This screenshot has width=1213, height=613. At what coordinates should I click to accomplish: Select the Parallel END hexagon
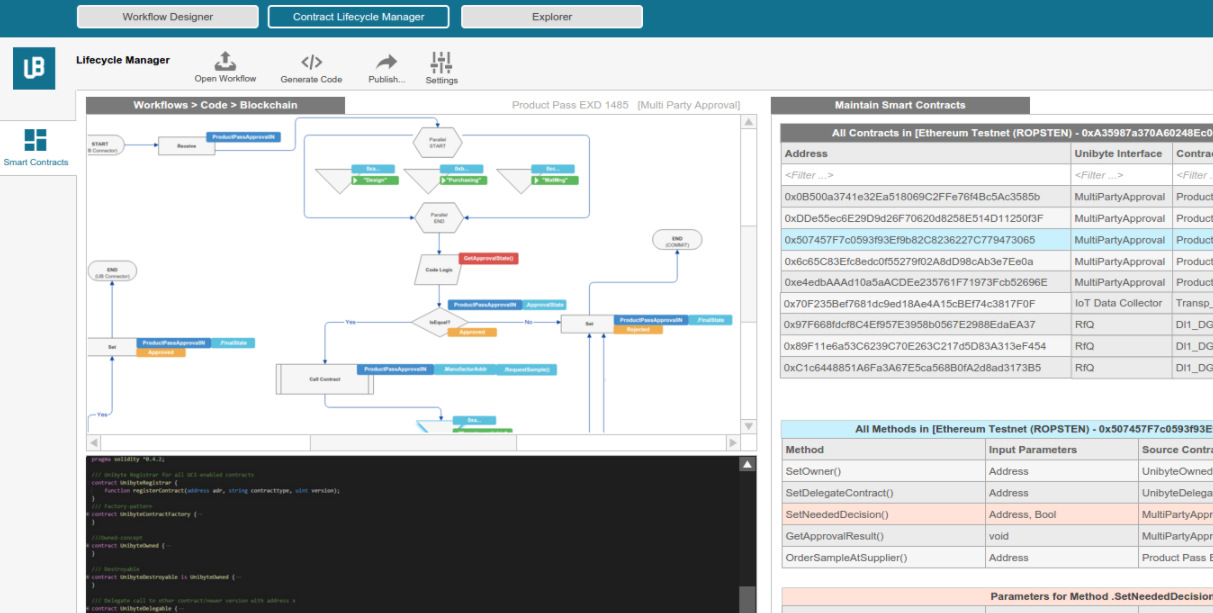pyautogui.click(x=438, y=218)
